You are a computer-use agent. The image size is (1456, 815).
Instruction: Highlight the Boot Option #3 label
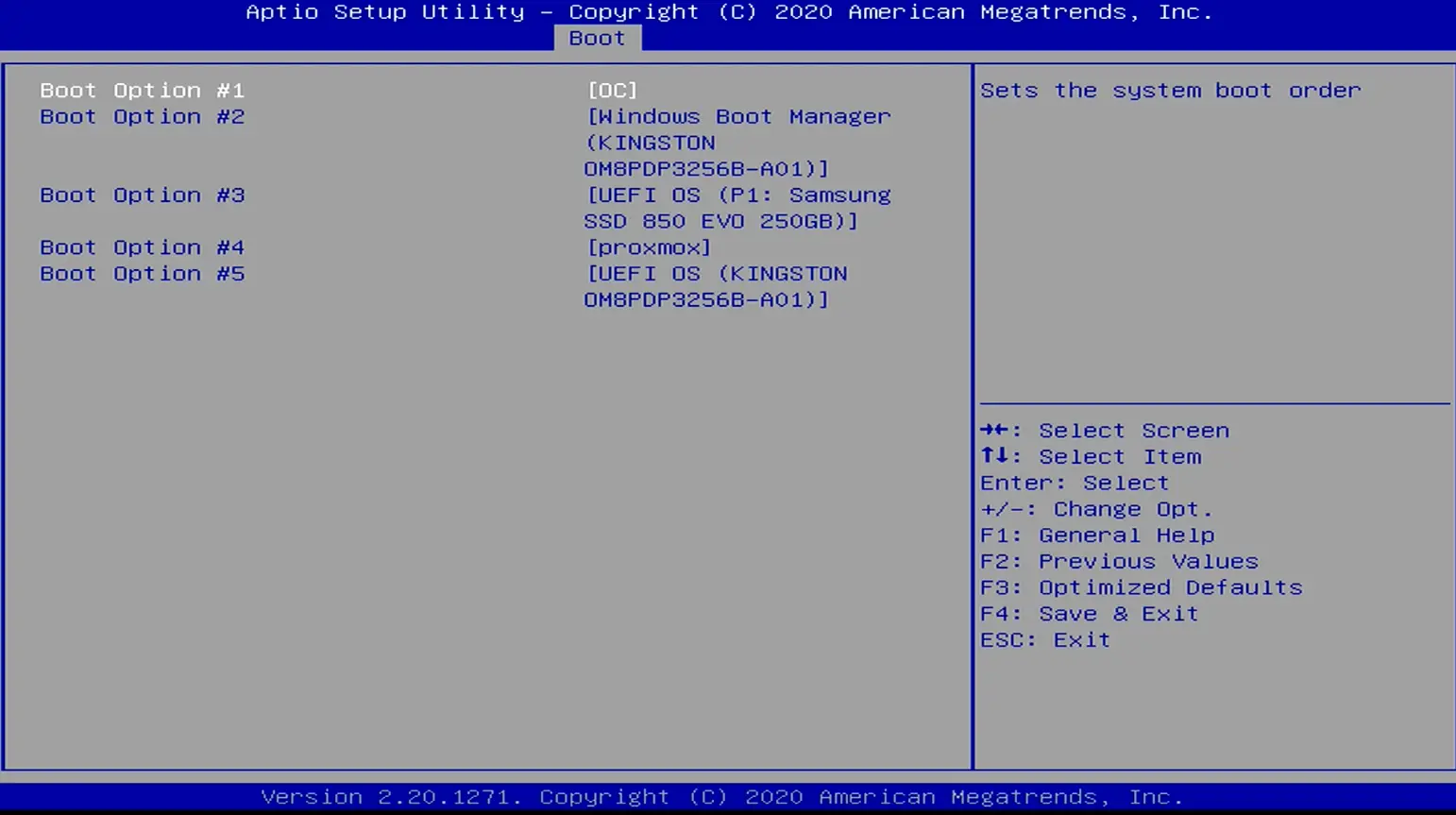[x=142, y=195]
